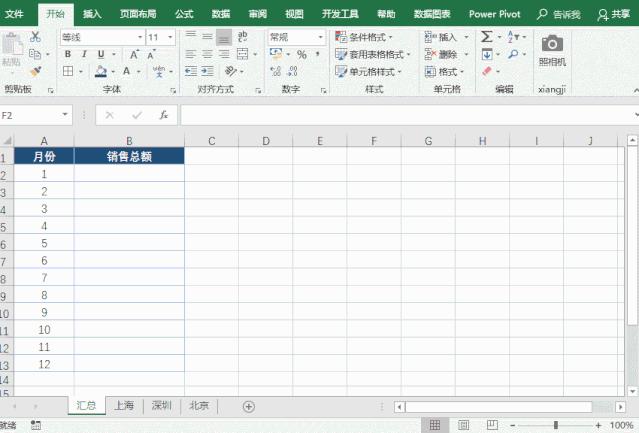Toggle Italic formatting
This screenshot has width=639, height=433.
(84, 54)
